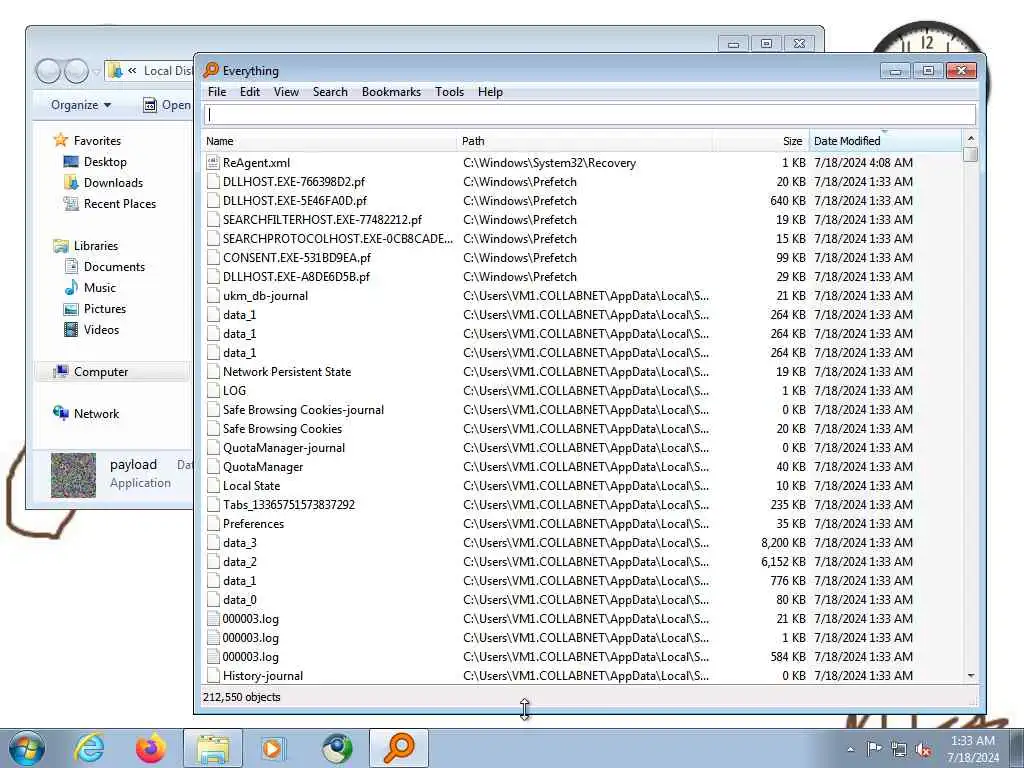The height and width of the screenshot is (768, 1024).
Task: Click the data_3 file name
Action: coord(240,543)
